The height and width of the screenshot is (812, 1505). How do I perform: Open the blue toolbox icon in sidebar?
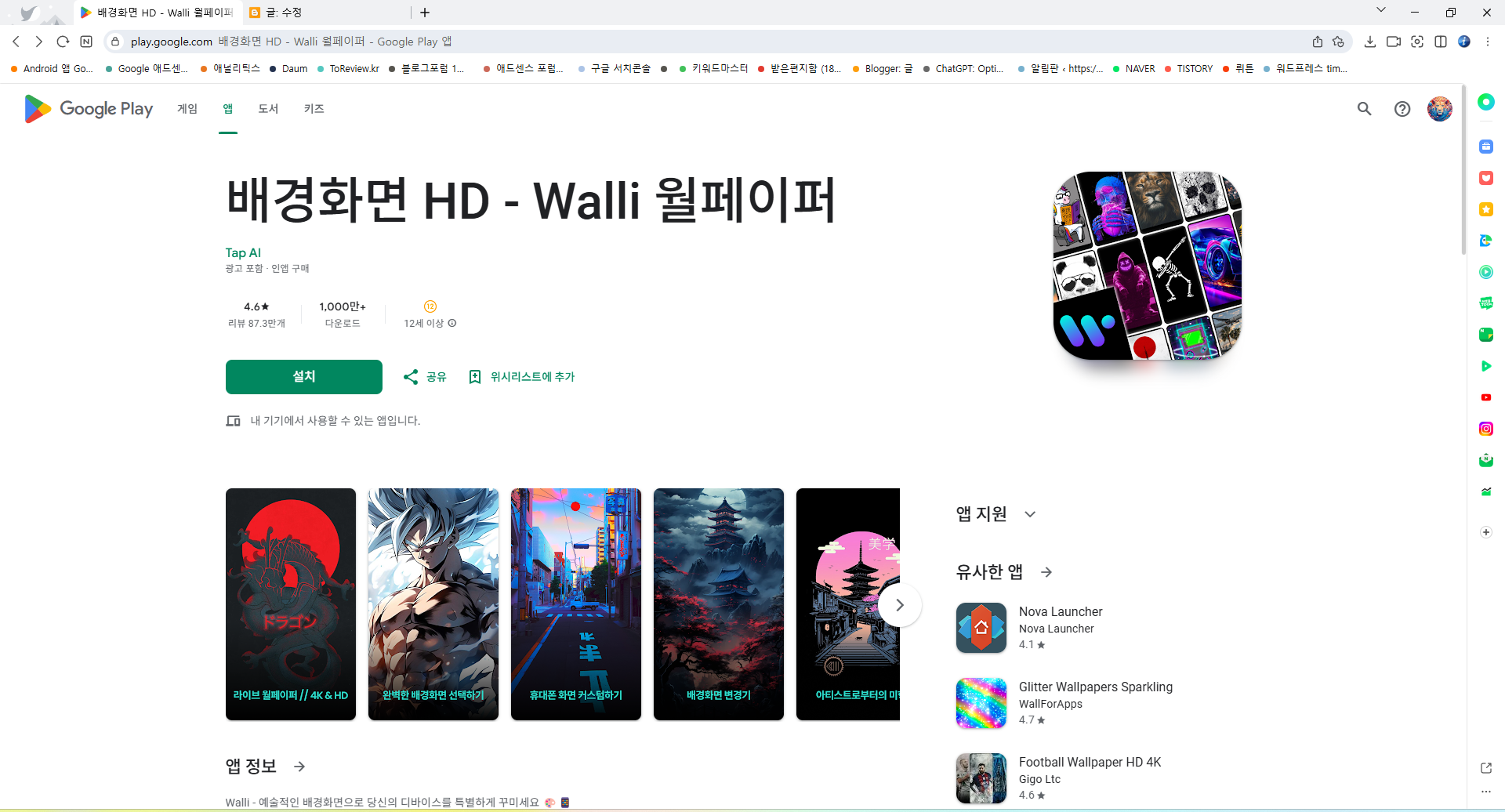coord(1486,147)
